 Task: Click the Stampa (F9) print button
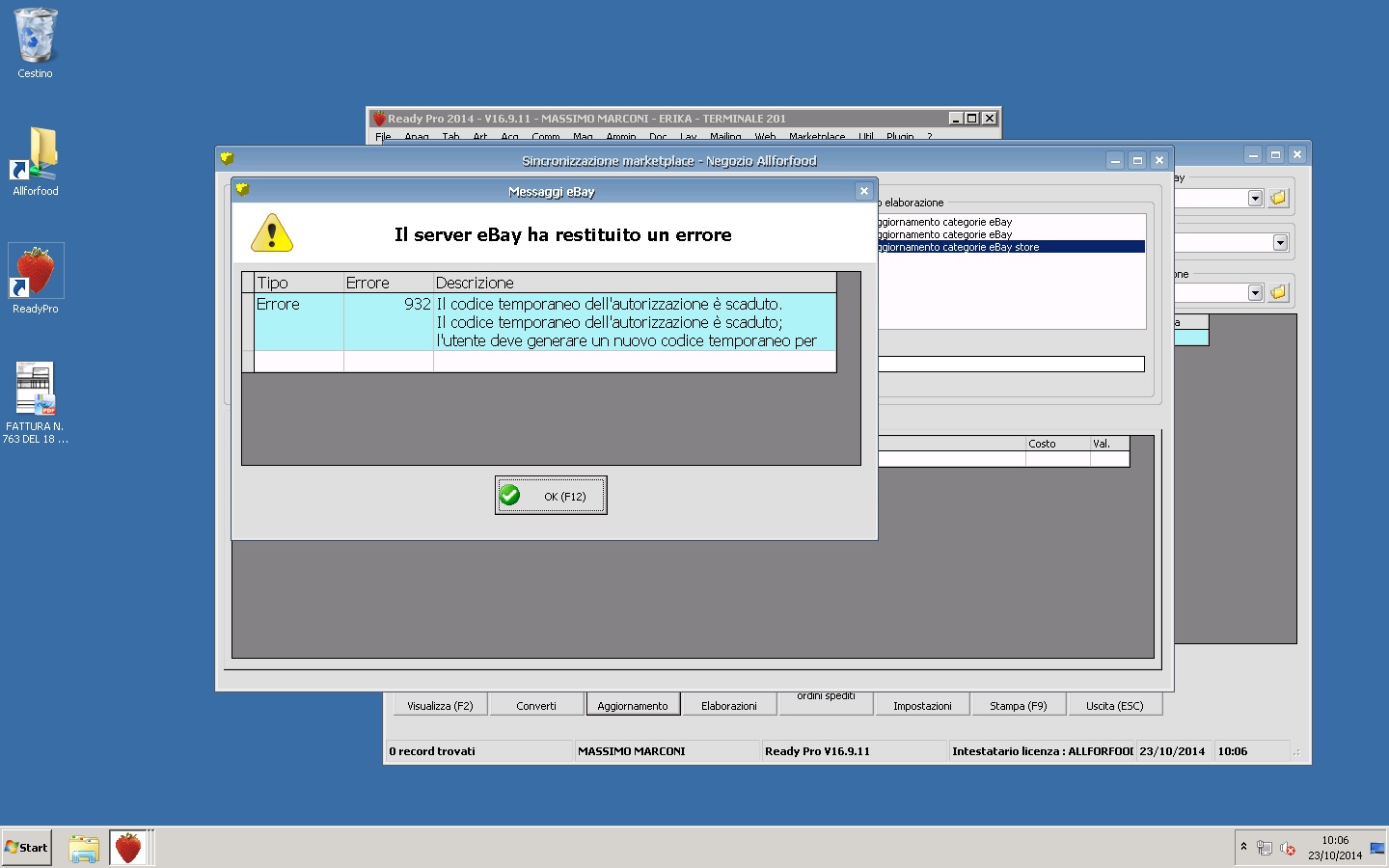1019,705
